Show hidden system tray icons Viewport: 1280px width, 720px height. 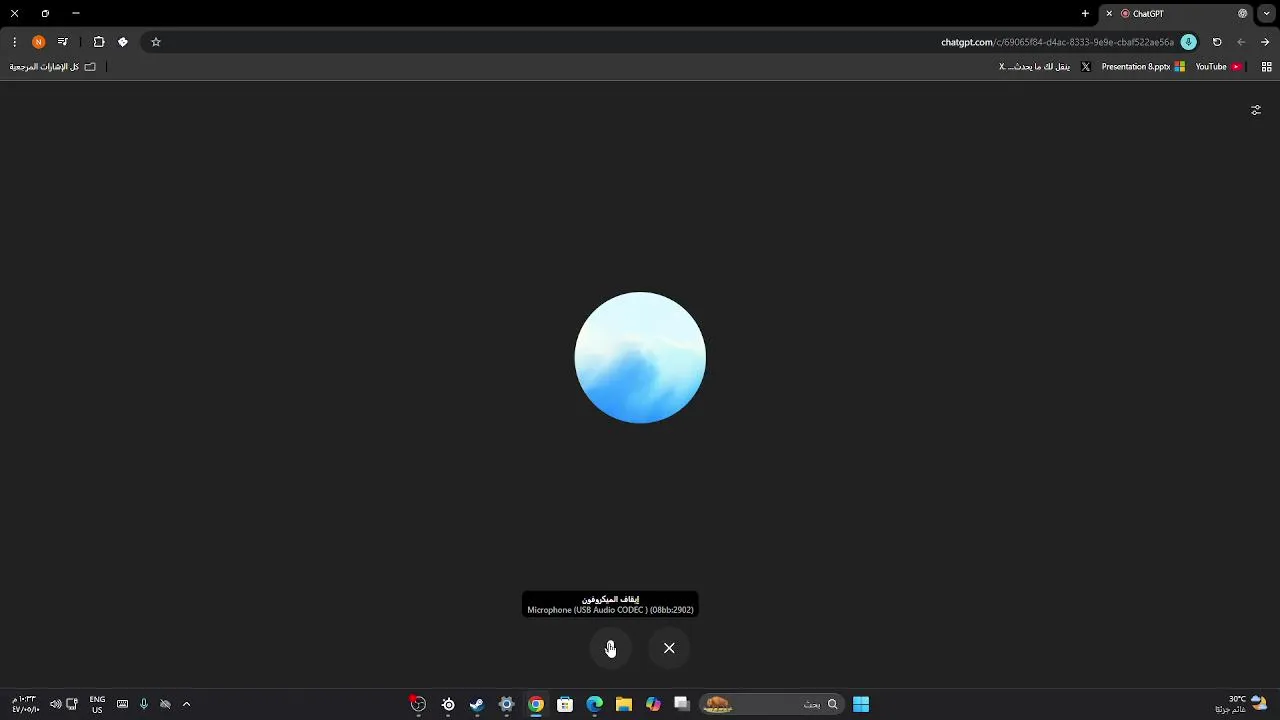pos(186,704)
